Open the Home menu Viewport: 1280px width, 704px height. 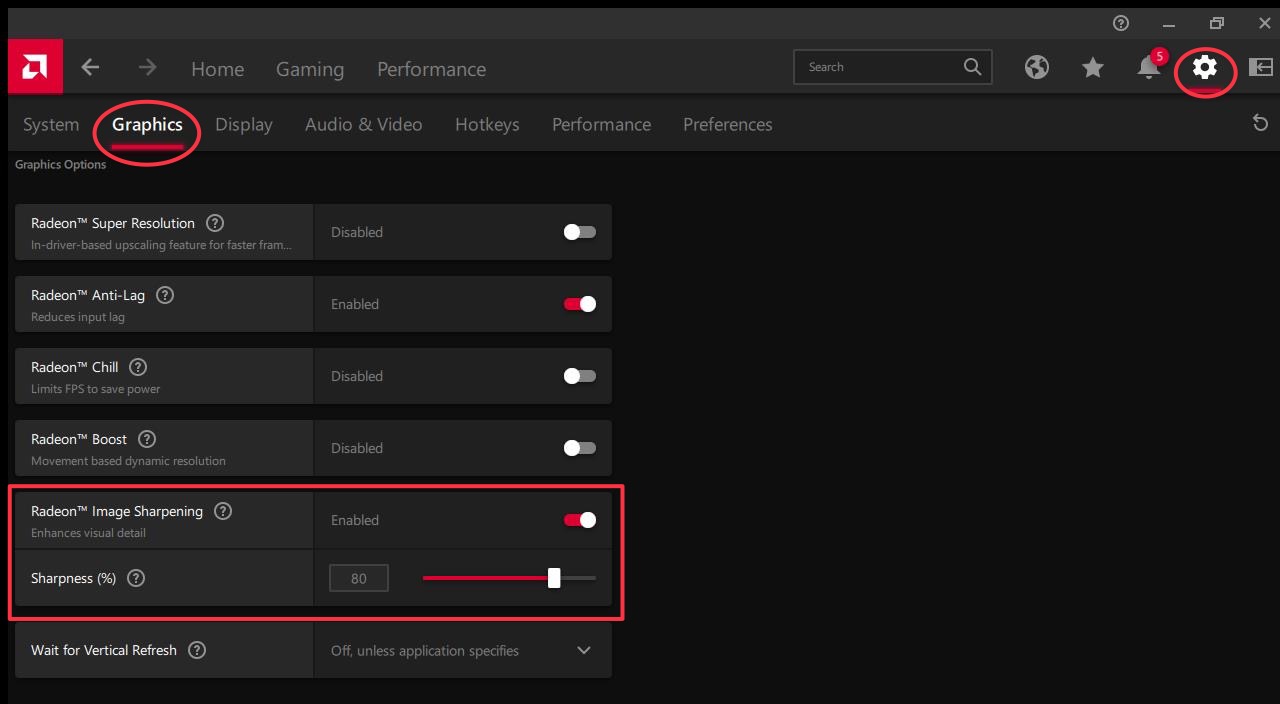(218, 69)
